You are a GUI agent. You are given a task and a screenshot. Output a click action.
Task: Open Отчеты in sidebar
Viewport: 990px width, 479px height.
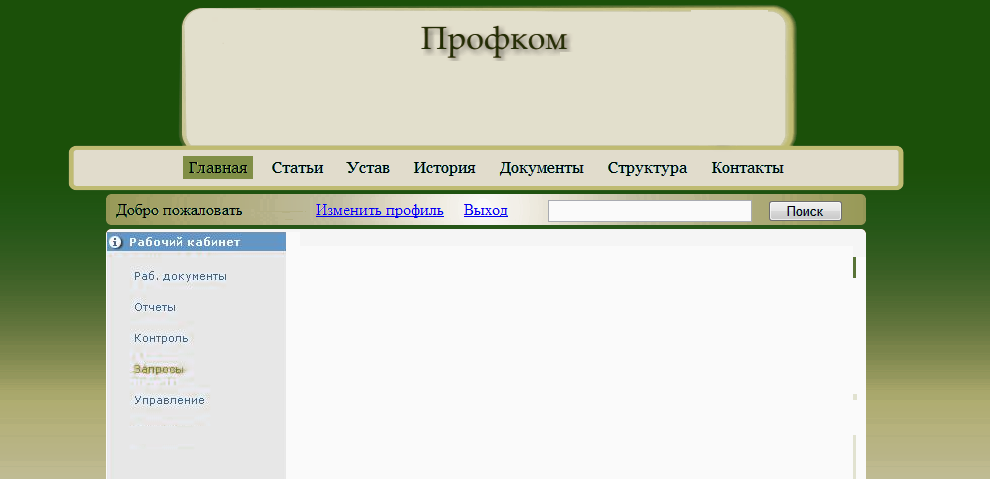(x=155, y=307)
